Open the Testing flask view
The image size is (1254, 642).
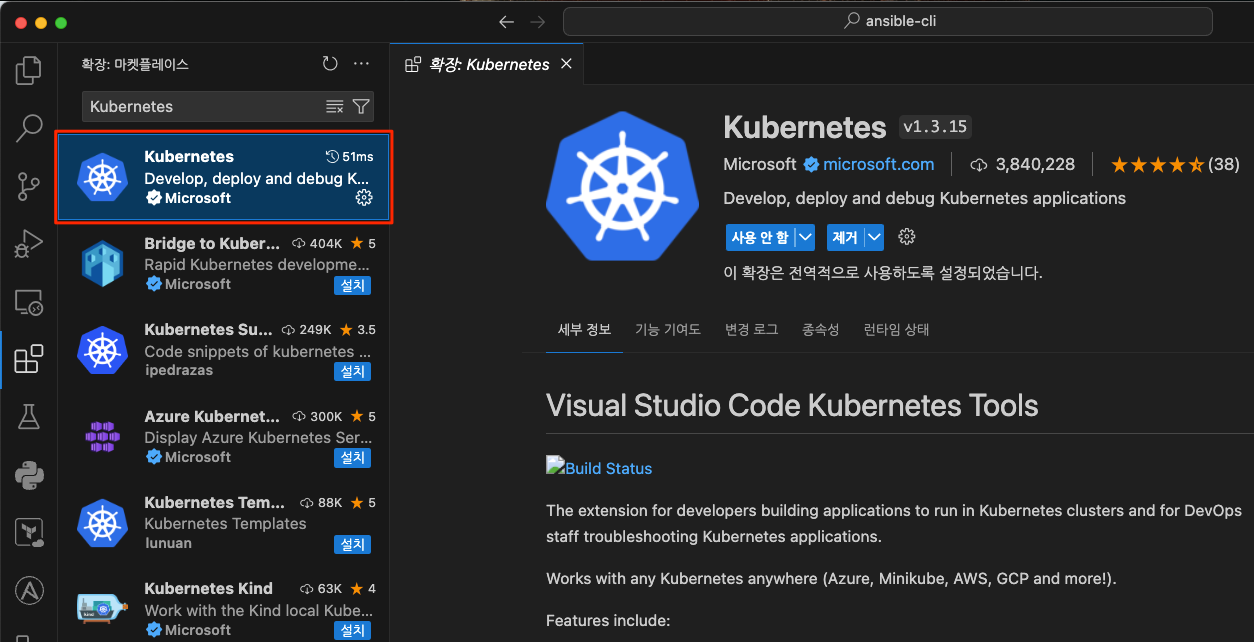click(x=29, y=417)
